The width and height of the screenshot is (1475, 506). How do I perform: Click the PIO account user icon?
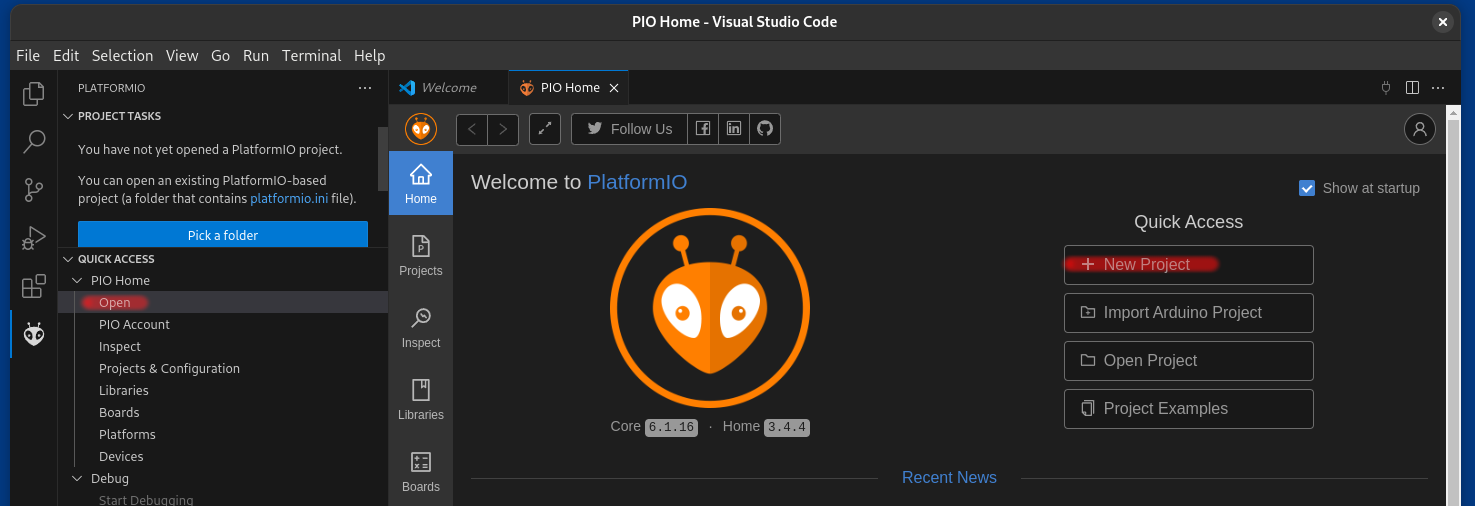click(1419, 129)
